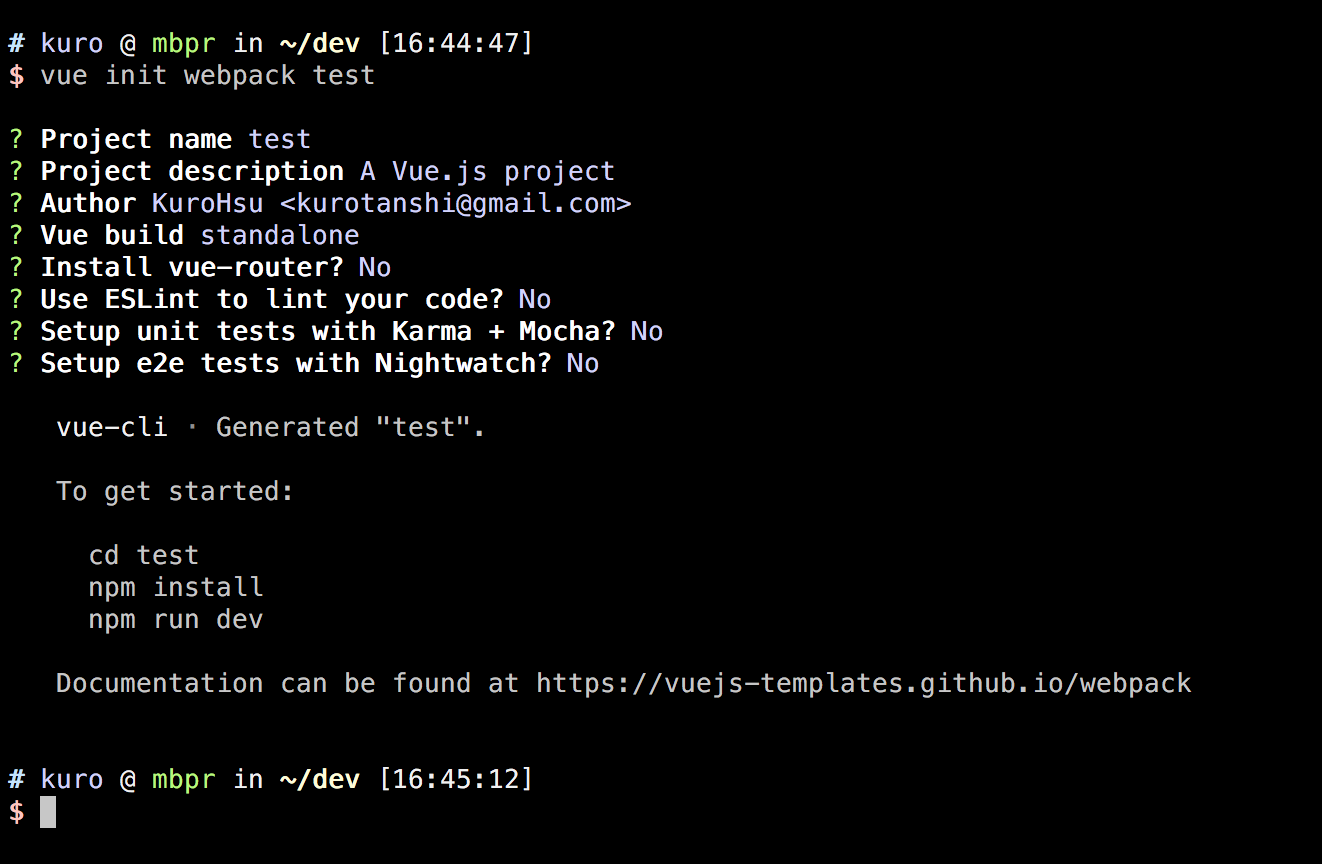Click the red dollar sign on the first command line

tap(16, 76)
